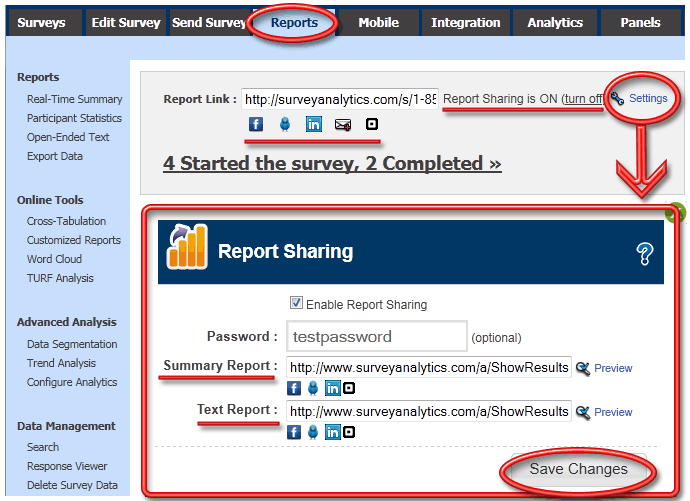
Task: Share Text Report on Facebook
Action: point(294,432)
